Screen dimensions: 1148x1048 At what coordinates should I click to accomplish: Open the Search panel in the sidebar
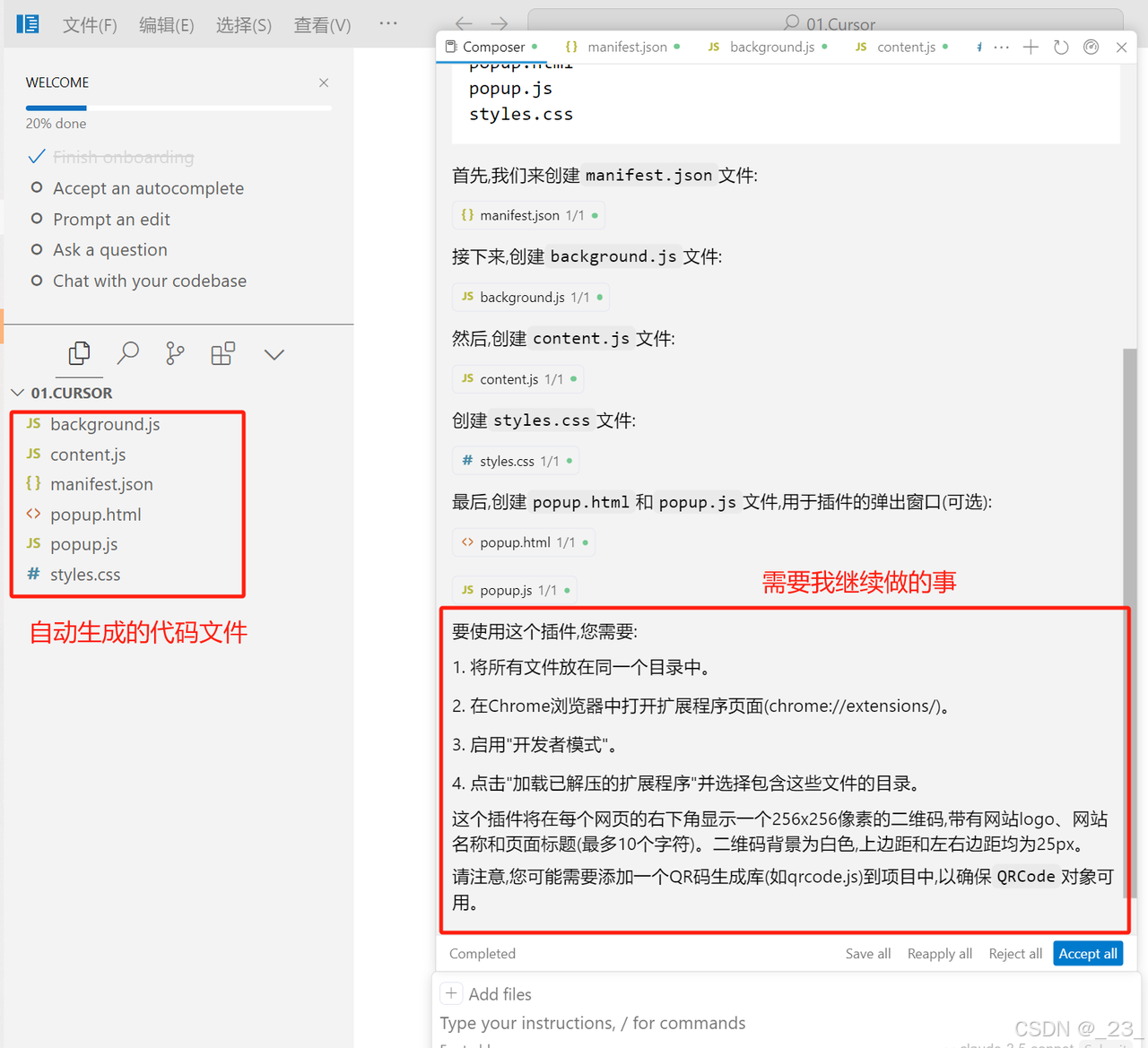(x=126, y=353)
